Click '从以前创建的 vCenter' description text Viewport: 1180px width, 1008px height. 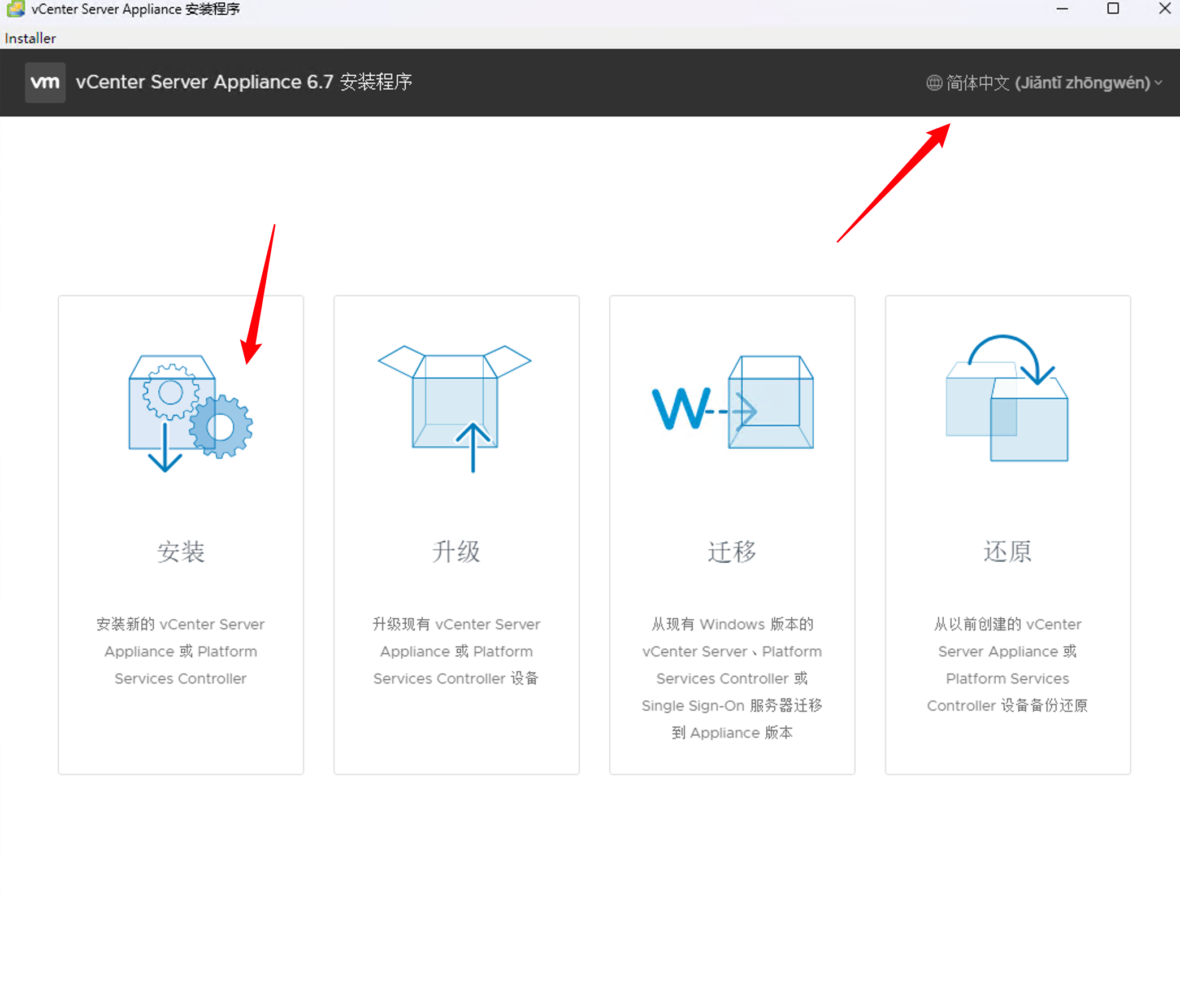point(1008,624)
